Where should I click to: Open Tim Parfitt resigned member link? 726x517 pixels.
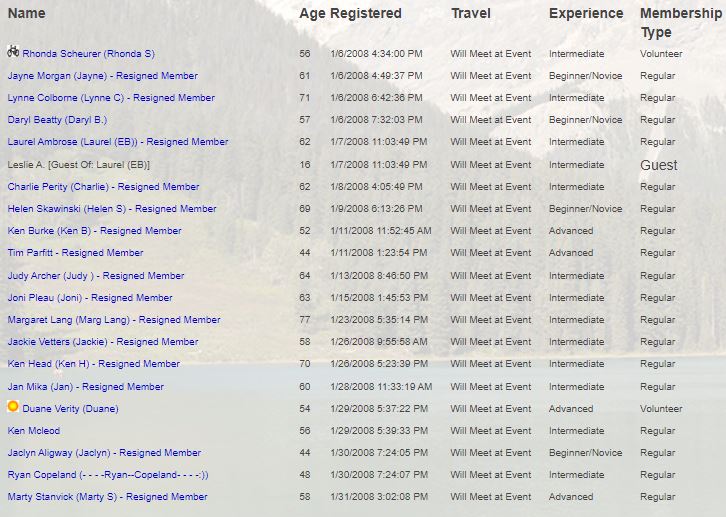tap(75, 253)
